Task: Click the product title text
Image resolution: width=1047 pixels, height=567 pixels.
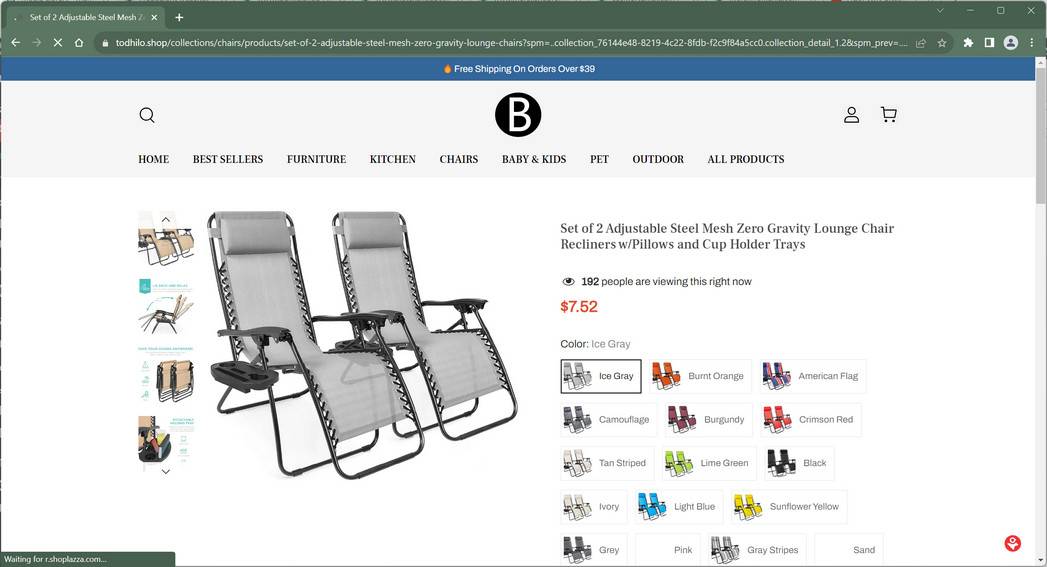Action: tap(727, 236)
